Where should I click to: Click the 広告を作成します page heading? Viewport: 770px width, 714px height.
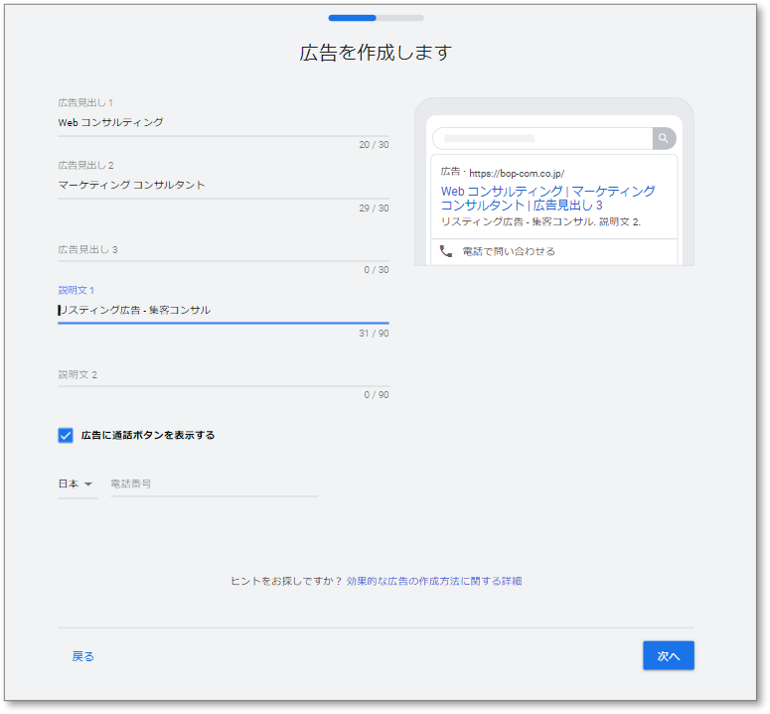(375, 53)
